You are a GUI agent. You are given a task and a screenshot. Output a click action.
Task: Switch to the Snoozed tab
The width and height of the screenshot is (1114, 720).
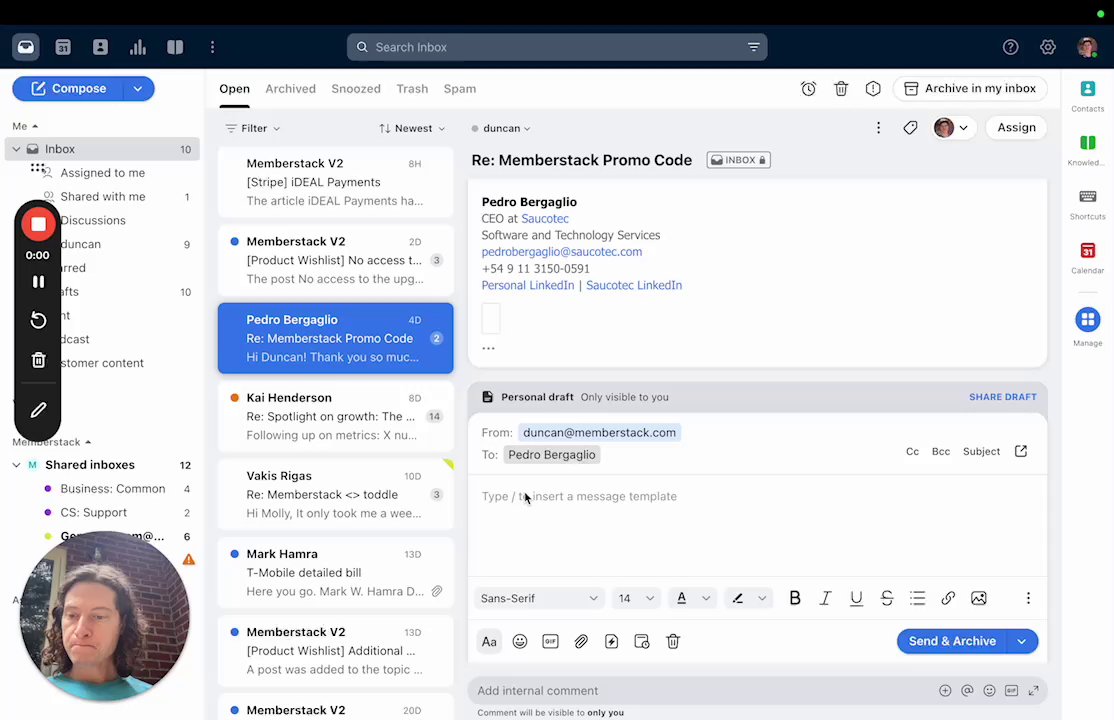click(356, 89)
